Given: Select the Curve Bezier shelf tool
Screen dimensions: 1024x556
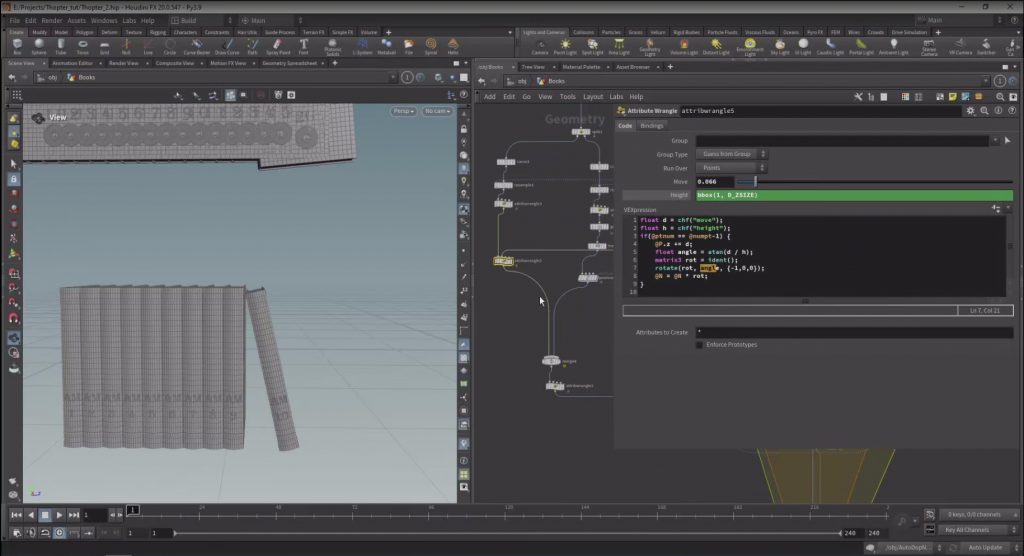Looking at the screenshot, I should pos(197,46).
